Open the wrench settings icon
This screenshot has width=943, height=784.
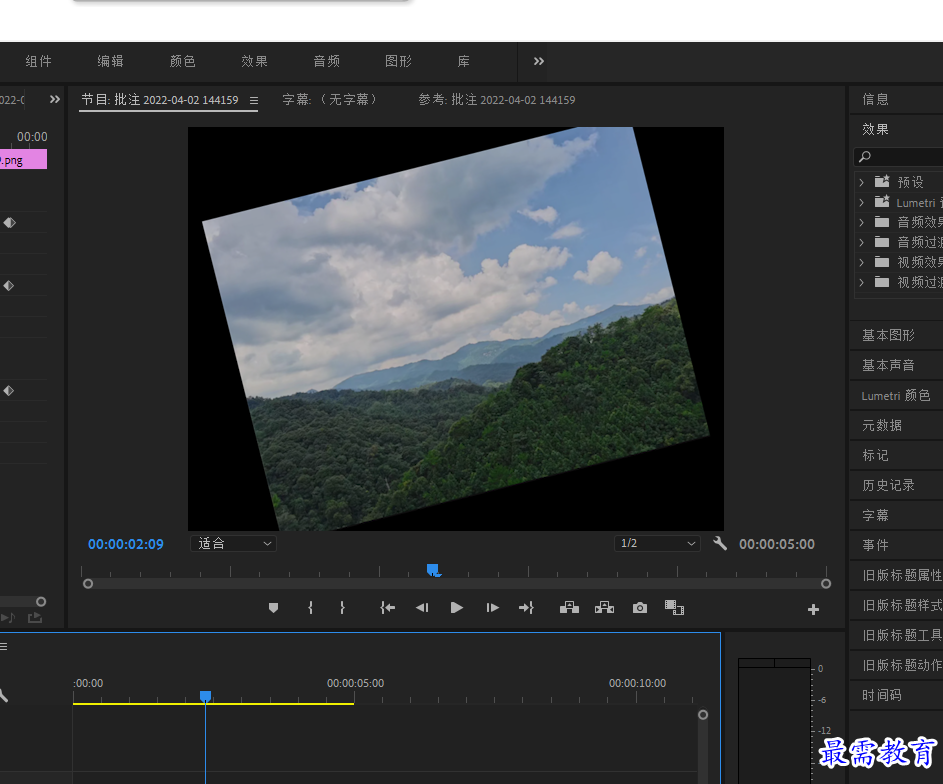point(720,544)
